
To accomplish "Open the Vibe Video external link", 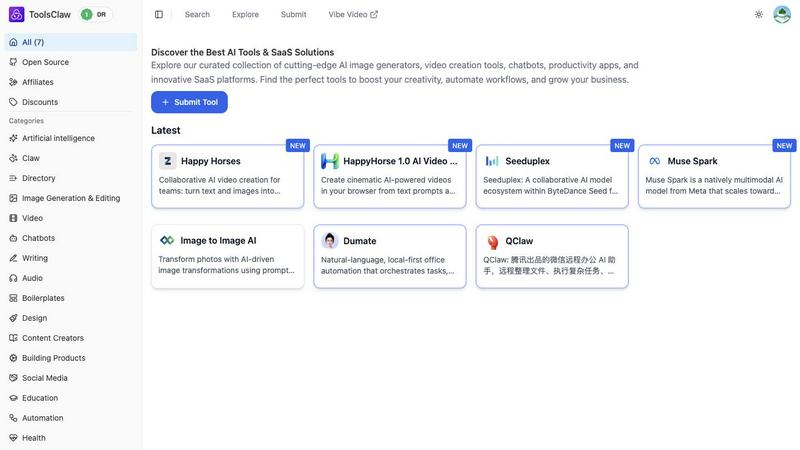I will pos(353,14).
